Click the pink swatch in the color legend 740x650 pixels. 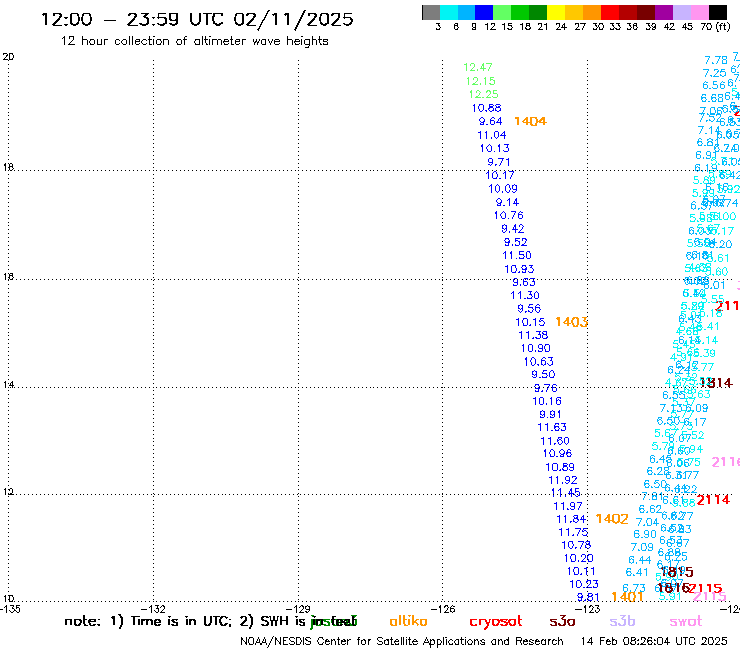tap(699, 12)
